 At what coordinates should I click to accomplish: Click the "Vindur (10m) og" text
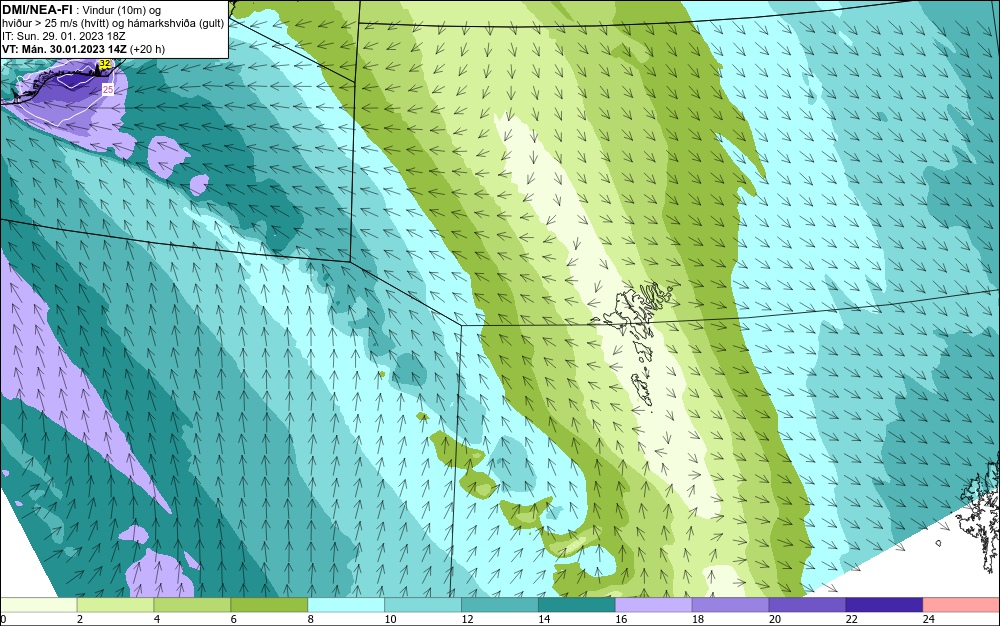(122, 10)
